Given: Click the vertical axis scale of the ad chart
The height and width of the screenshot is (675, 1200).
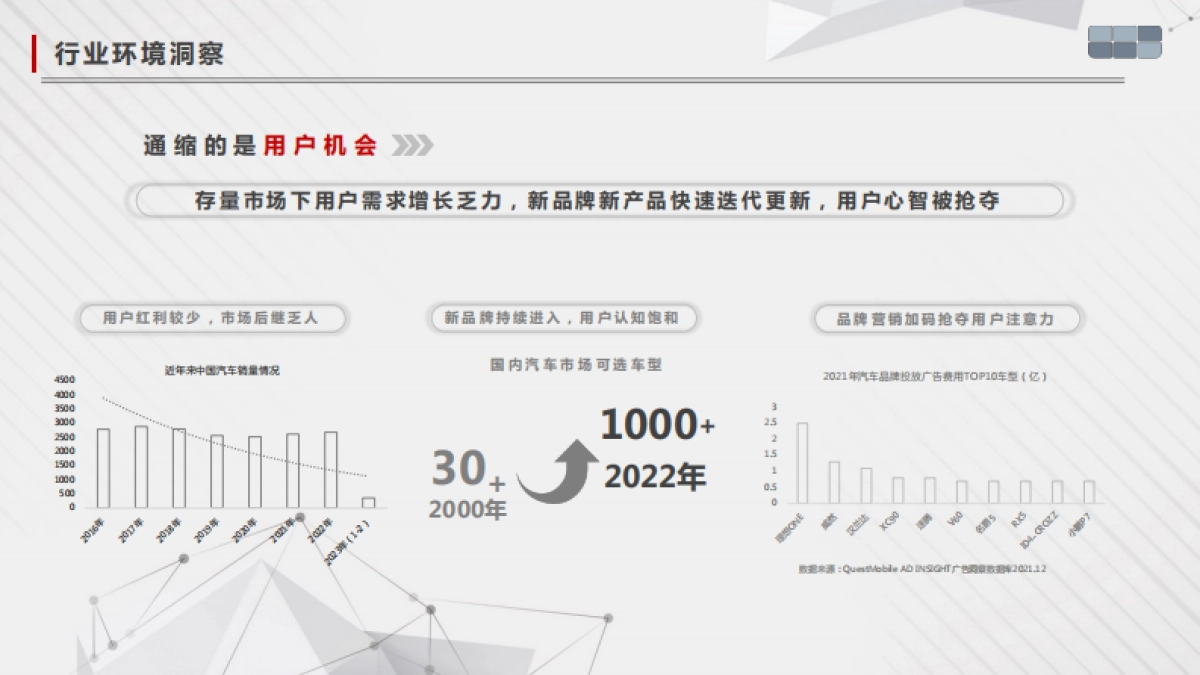Looking at the screenshot, I should click(x=772, y=455).
